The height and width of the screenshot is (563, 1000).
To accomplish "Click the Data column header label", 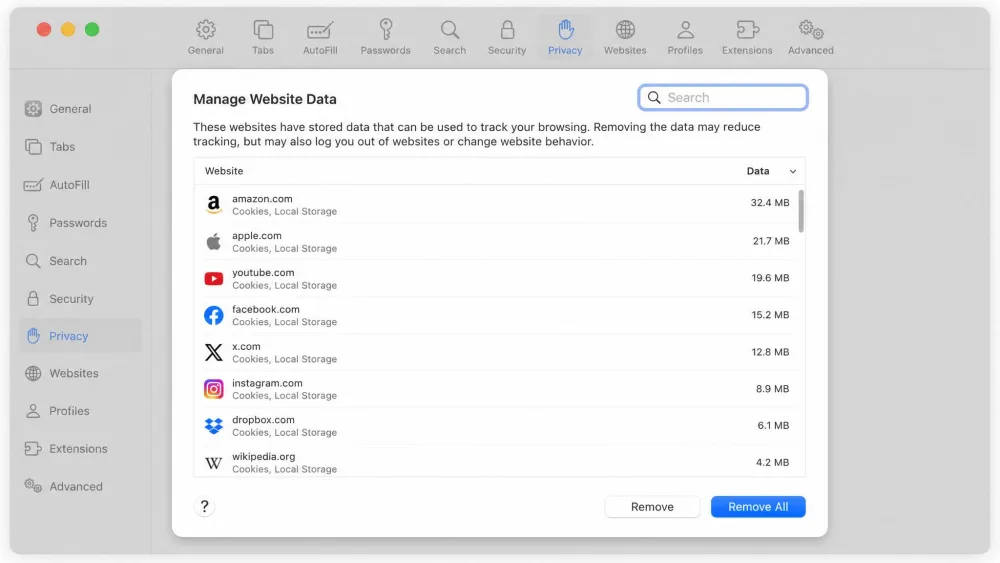I will pyautogui.click(x=758, y=171).
